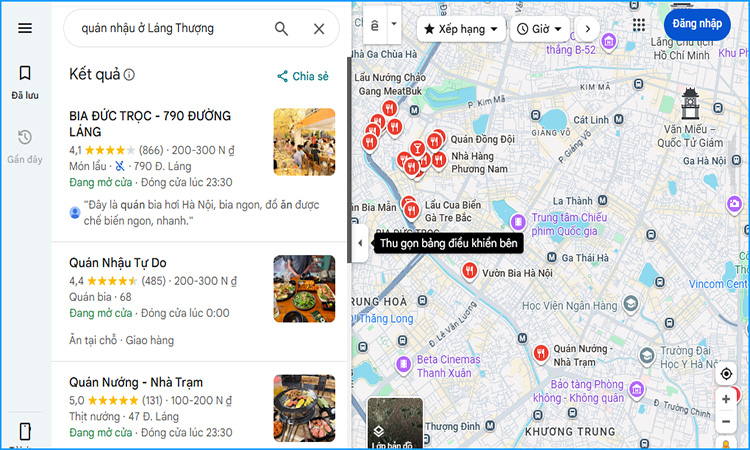Click 'Ăn tại chỗ · Giao hàng' text
750x450 pixels.
pos(121,340)
